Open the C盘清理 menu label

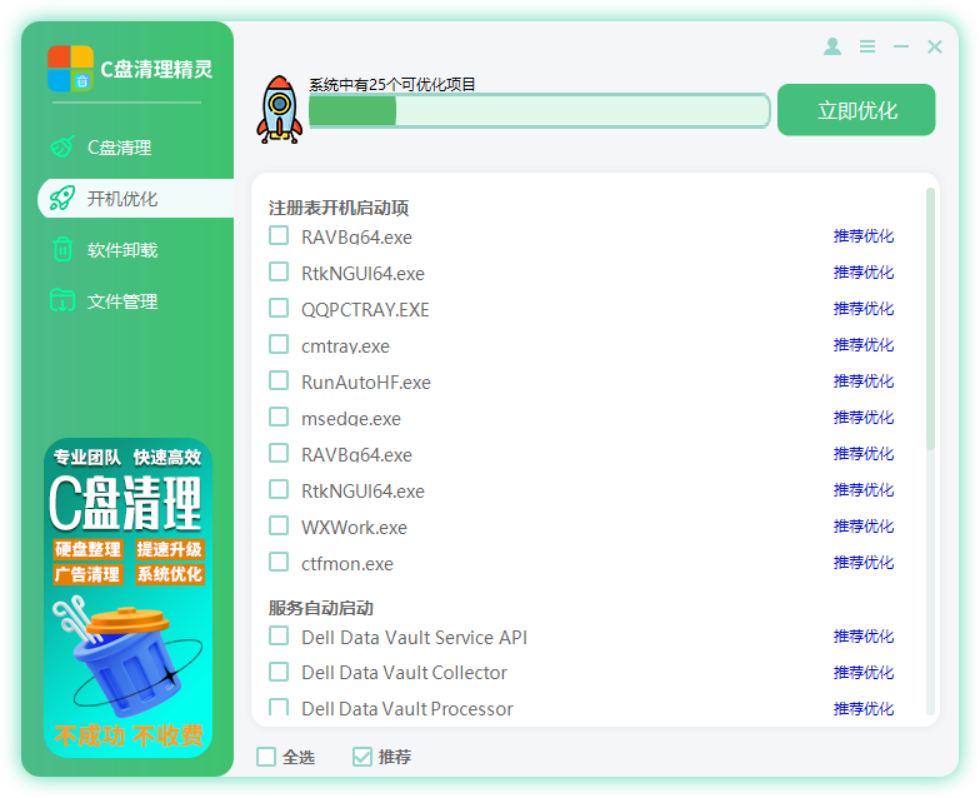click(x=119, y=147)
